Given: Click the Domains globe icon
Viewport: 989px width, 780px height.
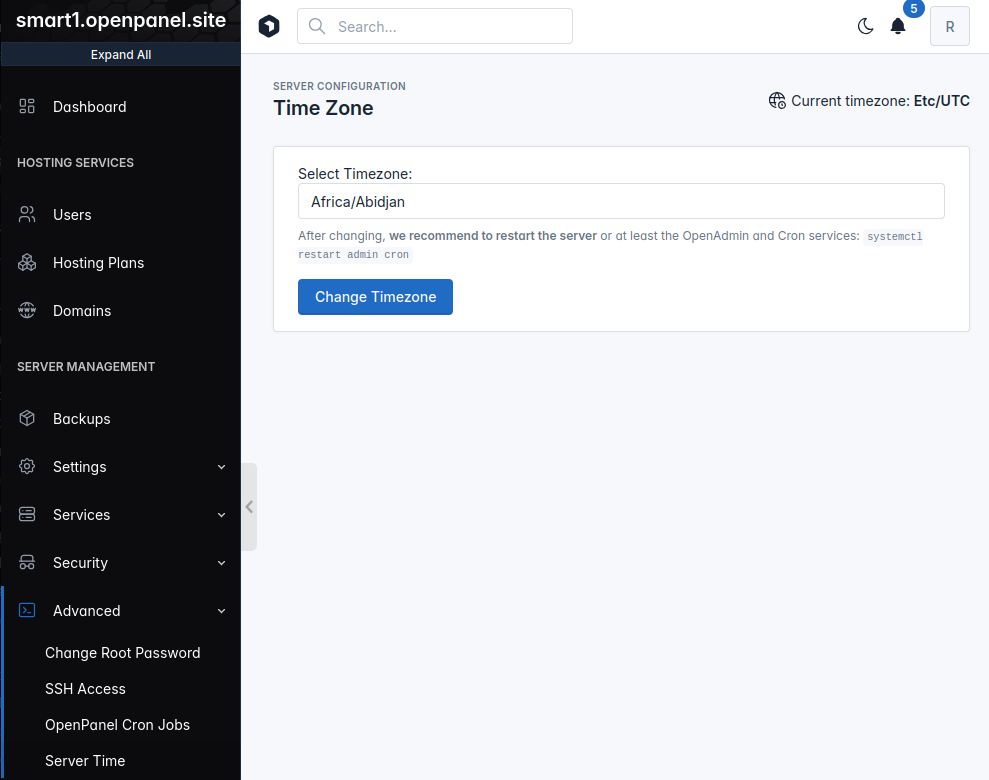Looking at the screenshot, I should click(x=27, y=311).
